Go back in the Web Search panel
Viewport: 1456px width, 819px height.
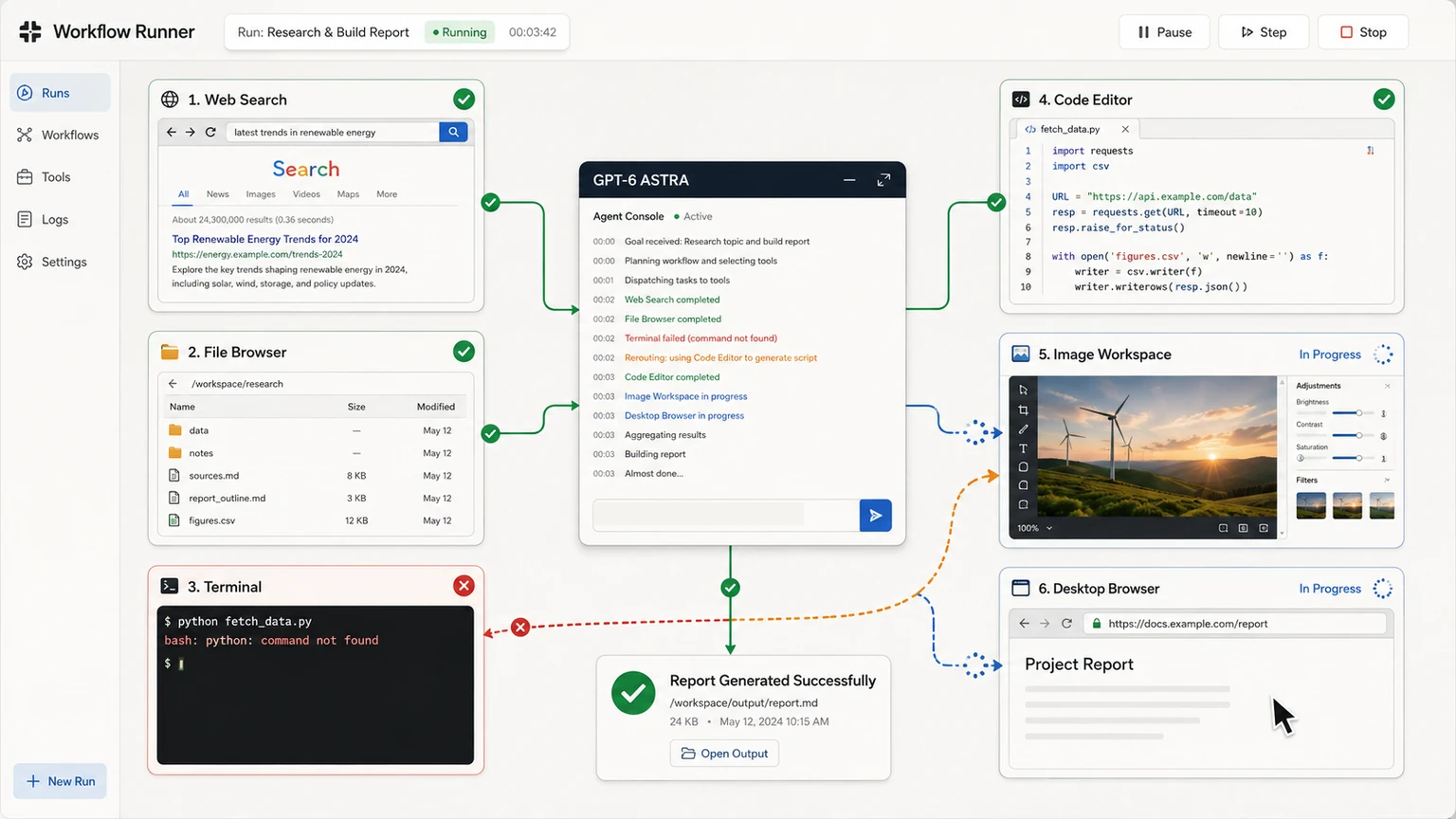172,133
